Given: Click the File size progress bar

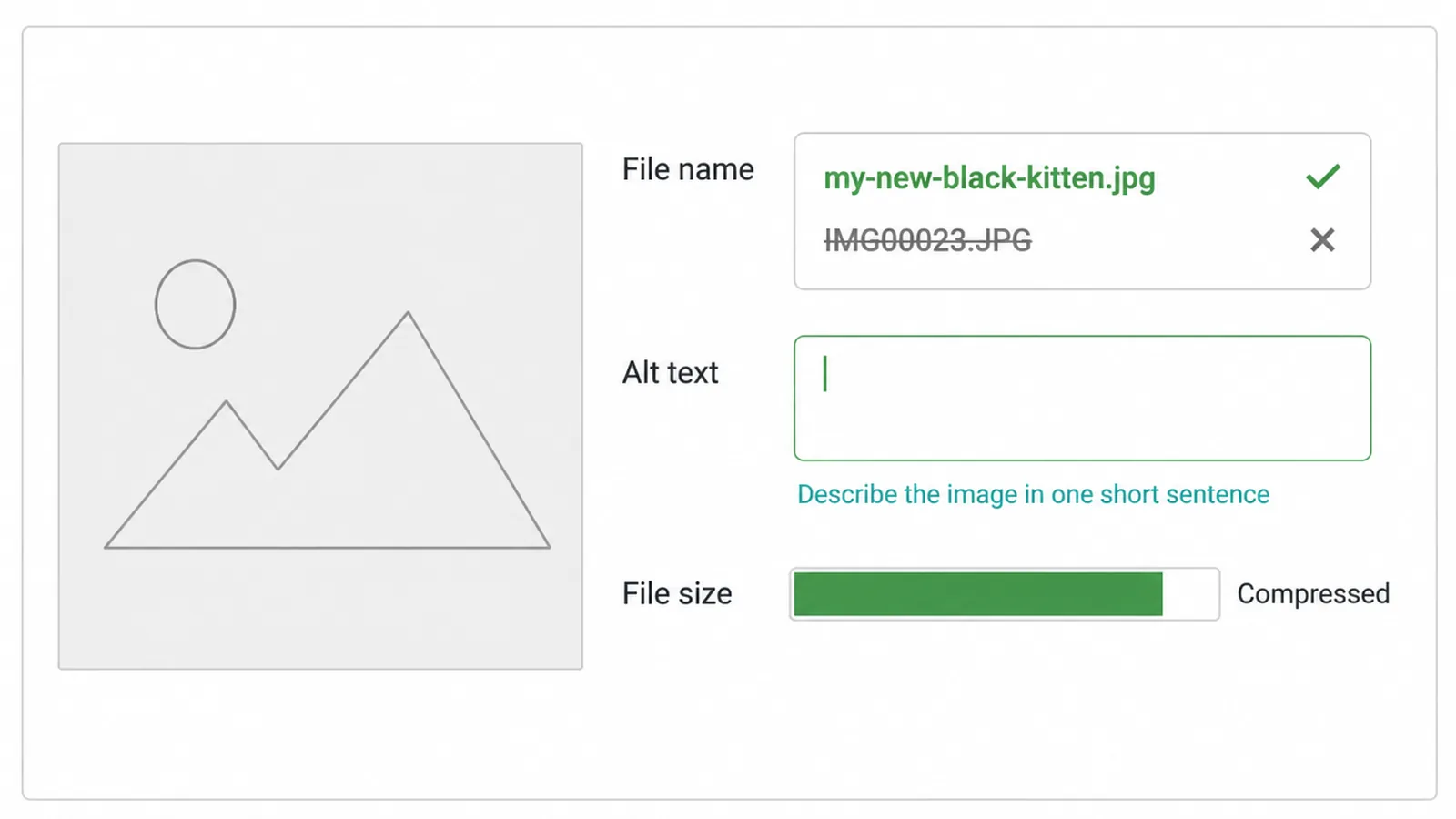Looking at the screenshot, I should [x=1005, y=594].
